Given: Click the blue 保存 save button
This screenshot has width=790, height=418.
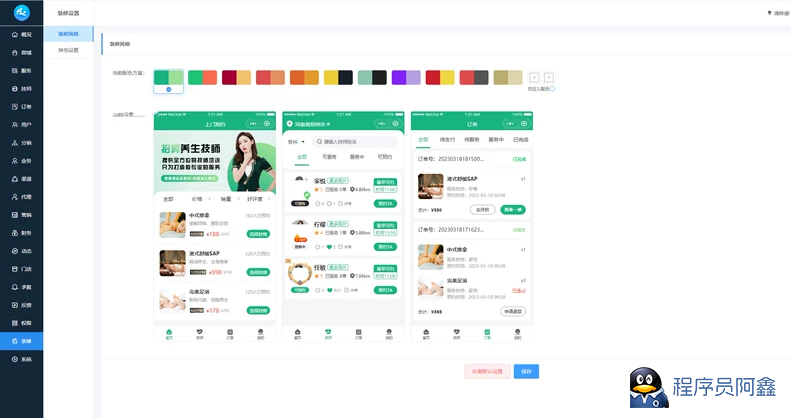Looking at the screenshot, I should tap(527, 371).
